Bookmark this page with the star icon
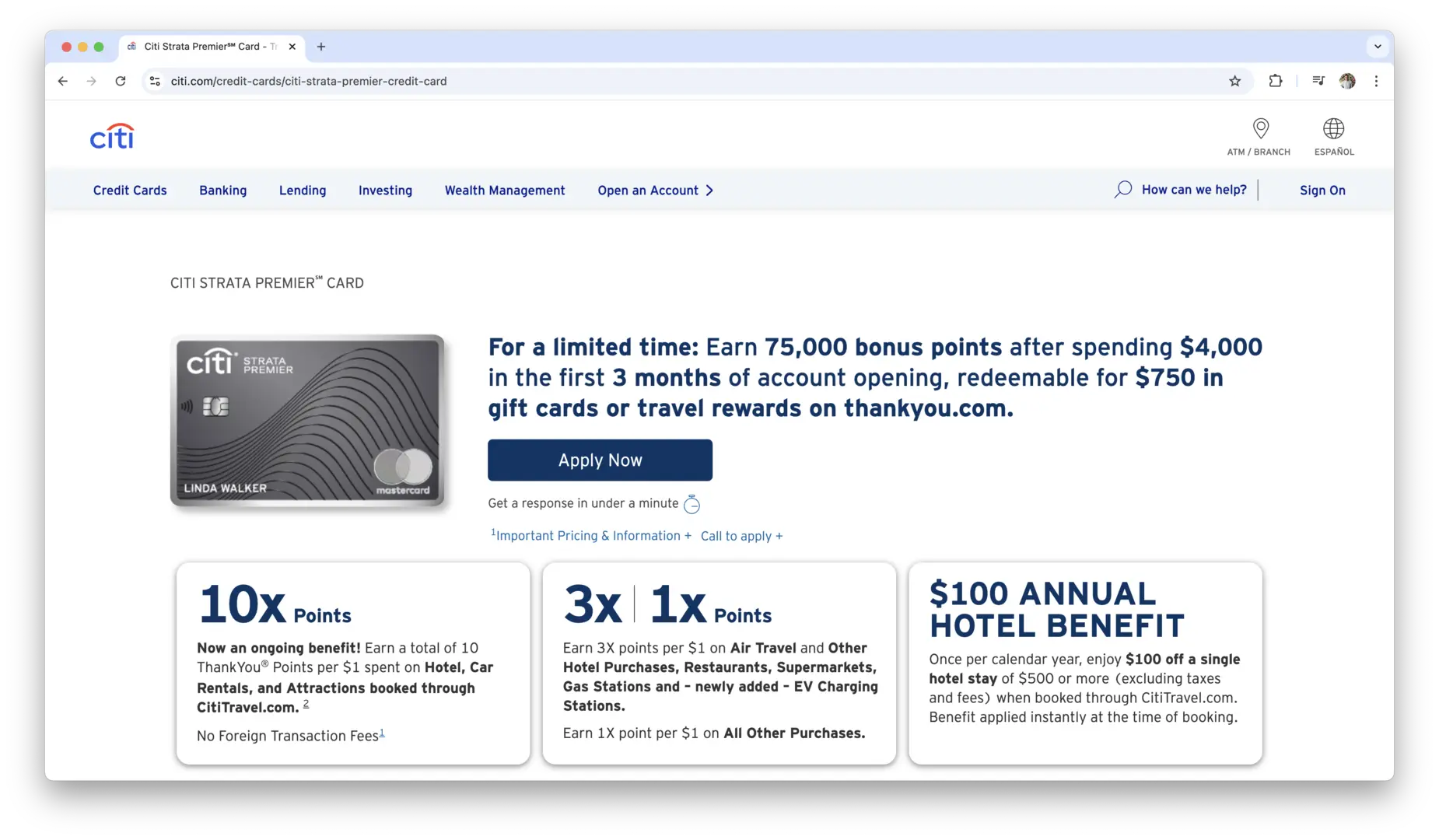Screen dimensions: 1439x840 1234,81
